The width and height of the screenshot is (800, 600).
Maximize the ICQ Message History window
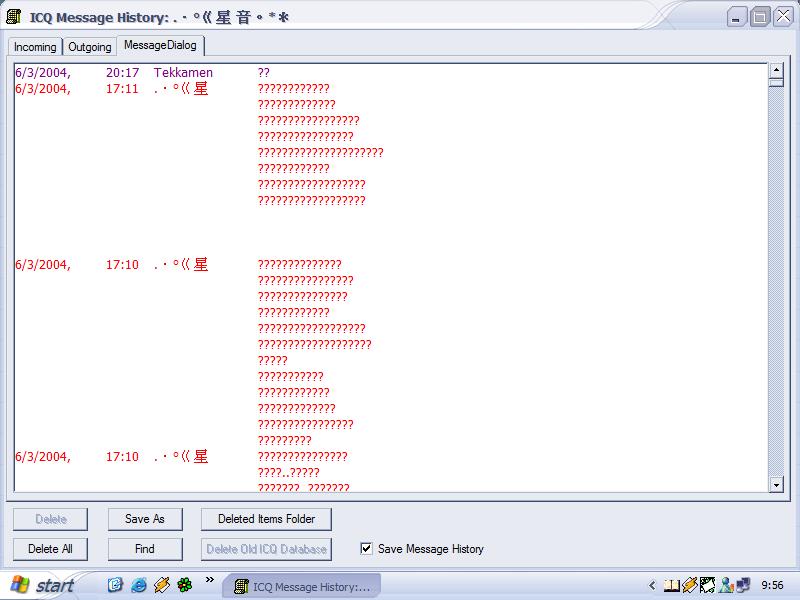click(x=759, y=17)
